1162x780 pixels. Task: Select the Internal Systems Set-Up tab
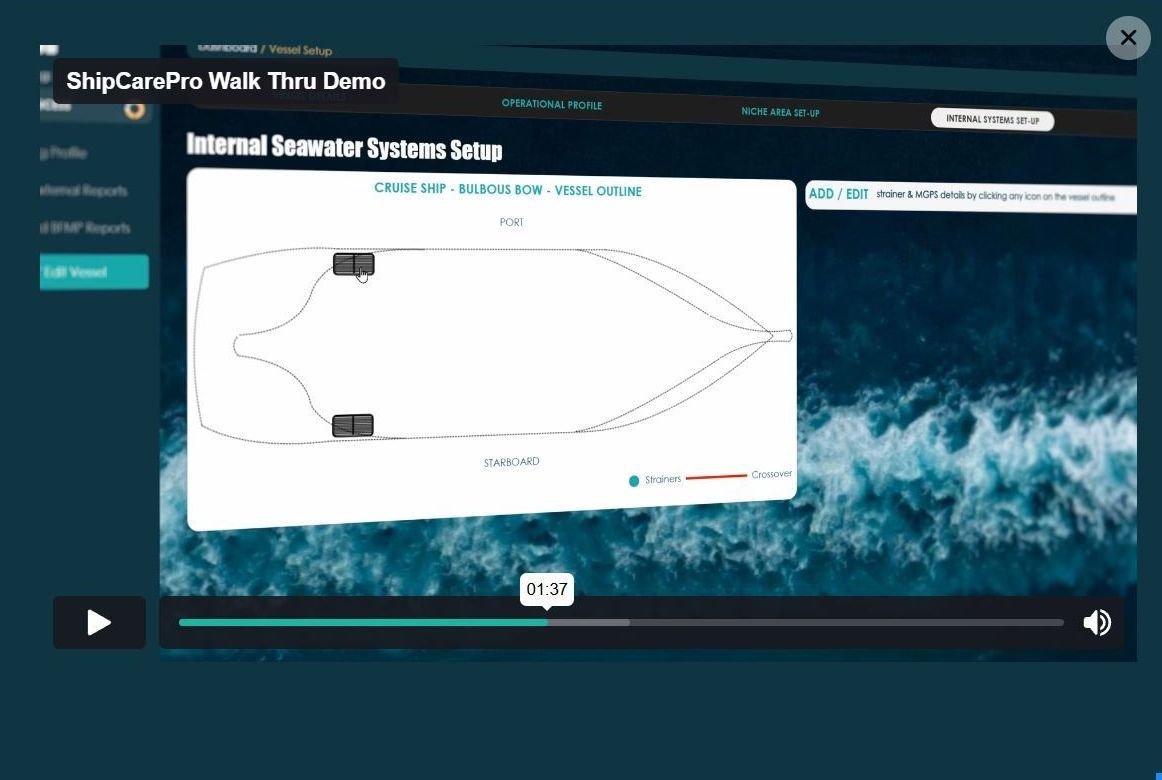pyautogui.click(x=992, y=119)
